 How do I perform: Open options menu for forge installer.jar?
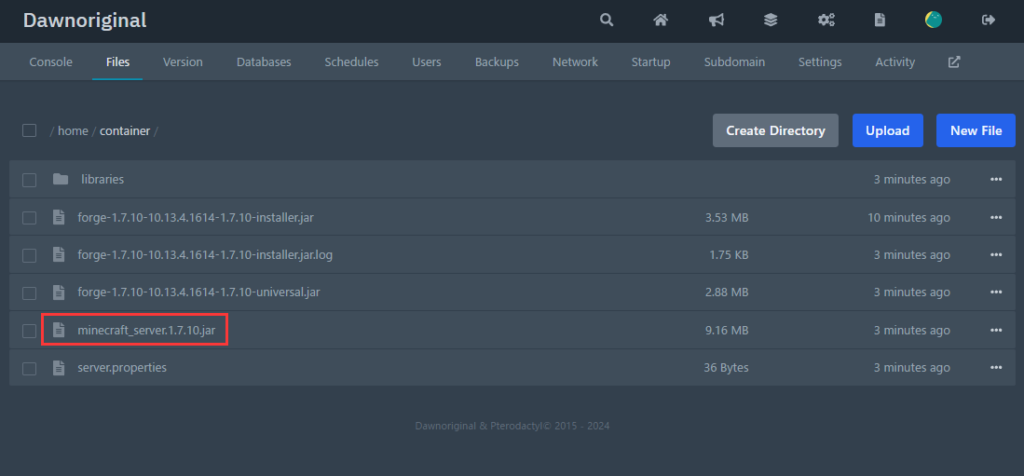coord(996,217)
